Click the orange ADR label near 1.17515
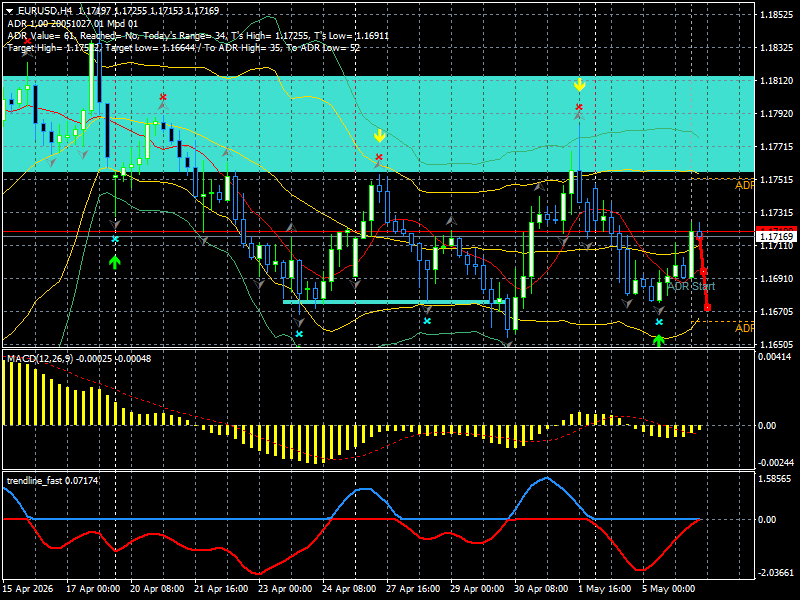The image size is (800, 600). (x=744, y=186)
